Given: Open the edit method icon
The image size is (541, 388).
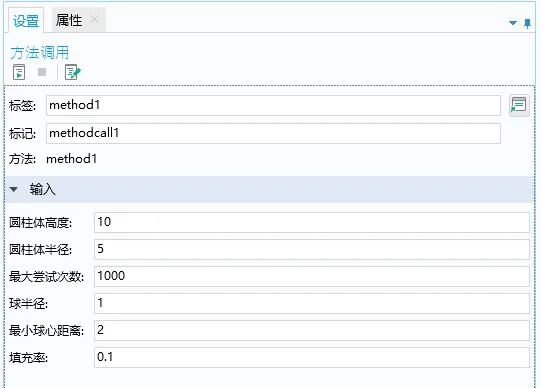Looking at the screenshot, I should [x=72, y=72].
